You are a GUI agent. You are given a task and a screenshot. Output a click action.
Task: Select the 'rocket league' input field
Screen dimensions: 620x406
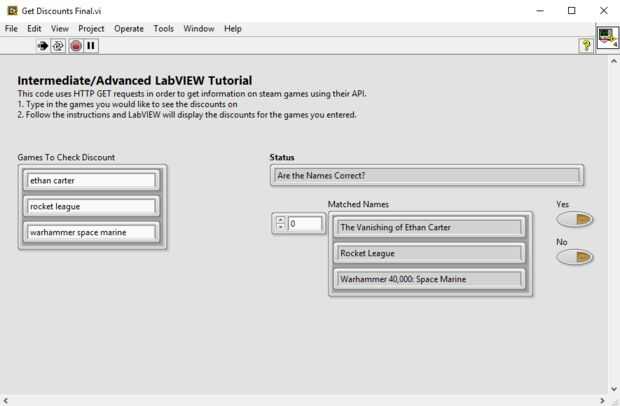(x=91, y=207)
